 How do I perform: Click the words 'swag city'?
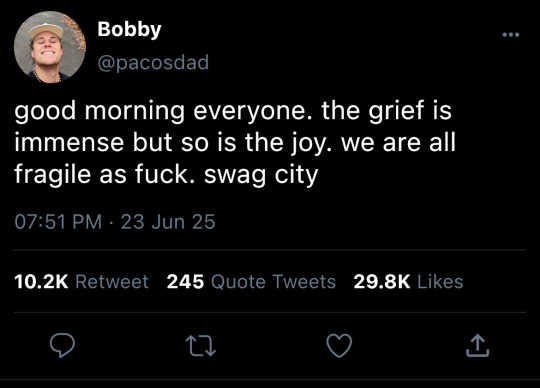[261, 175]
